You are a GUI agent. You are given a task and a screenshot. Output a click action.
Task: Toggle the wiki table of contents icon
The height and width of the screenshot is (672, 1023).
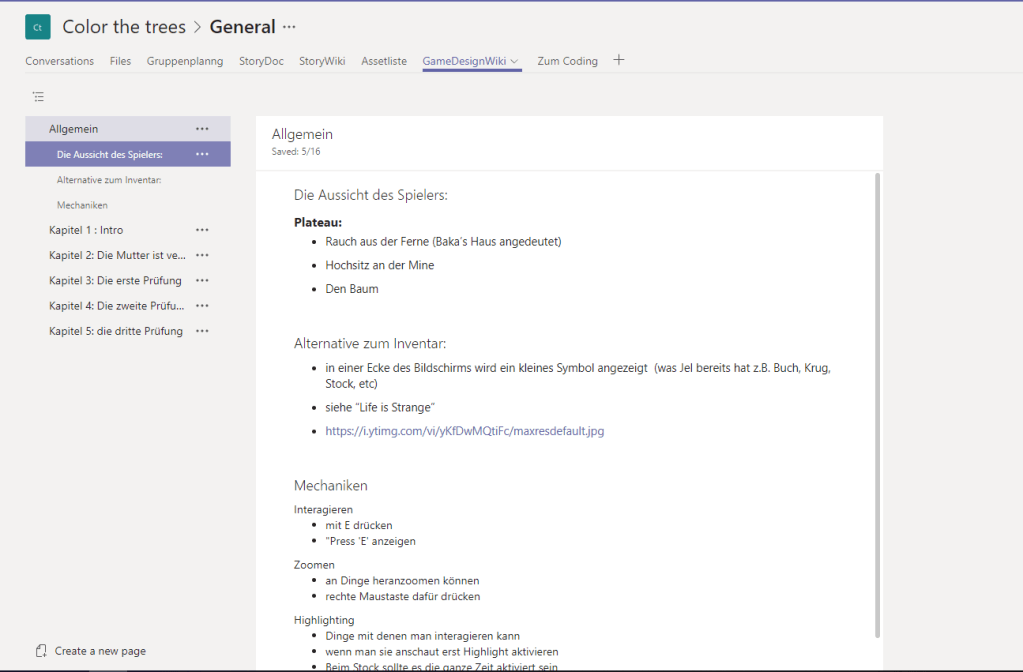pos(38,97)
